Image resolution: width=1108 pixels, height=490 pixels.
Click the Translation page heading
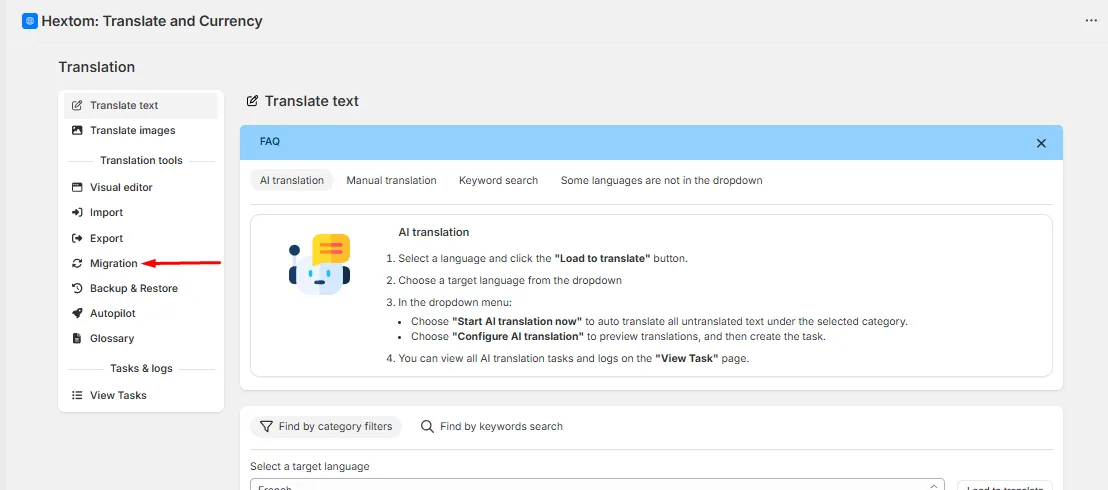(x=97, y=67)
